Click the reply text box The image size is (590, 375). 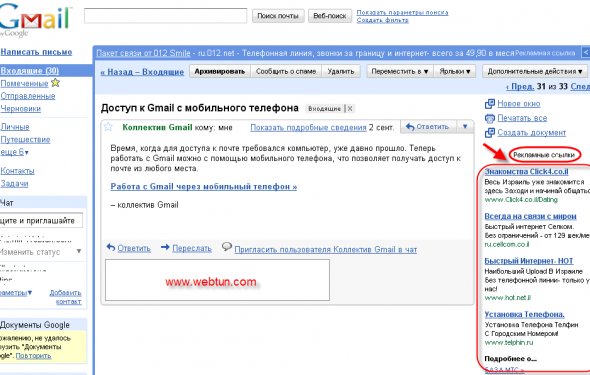217,280
